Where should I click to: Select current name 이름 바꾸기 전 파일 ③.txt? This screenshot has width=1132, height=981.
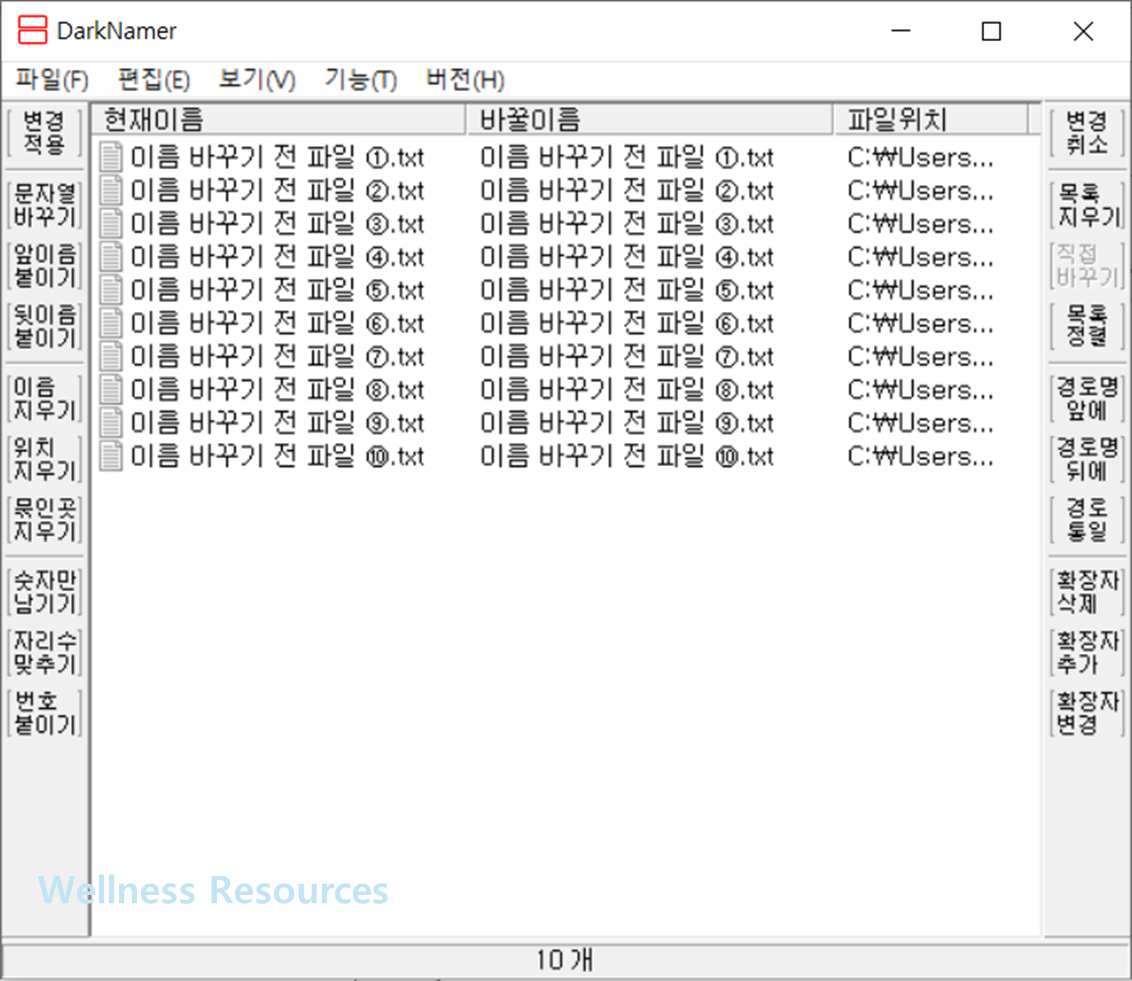[277, 223]
